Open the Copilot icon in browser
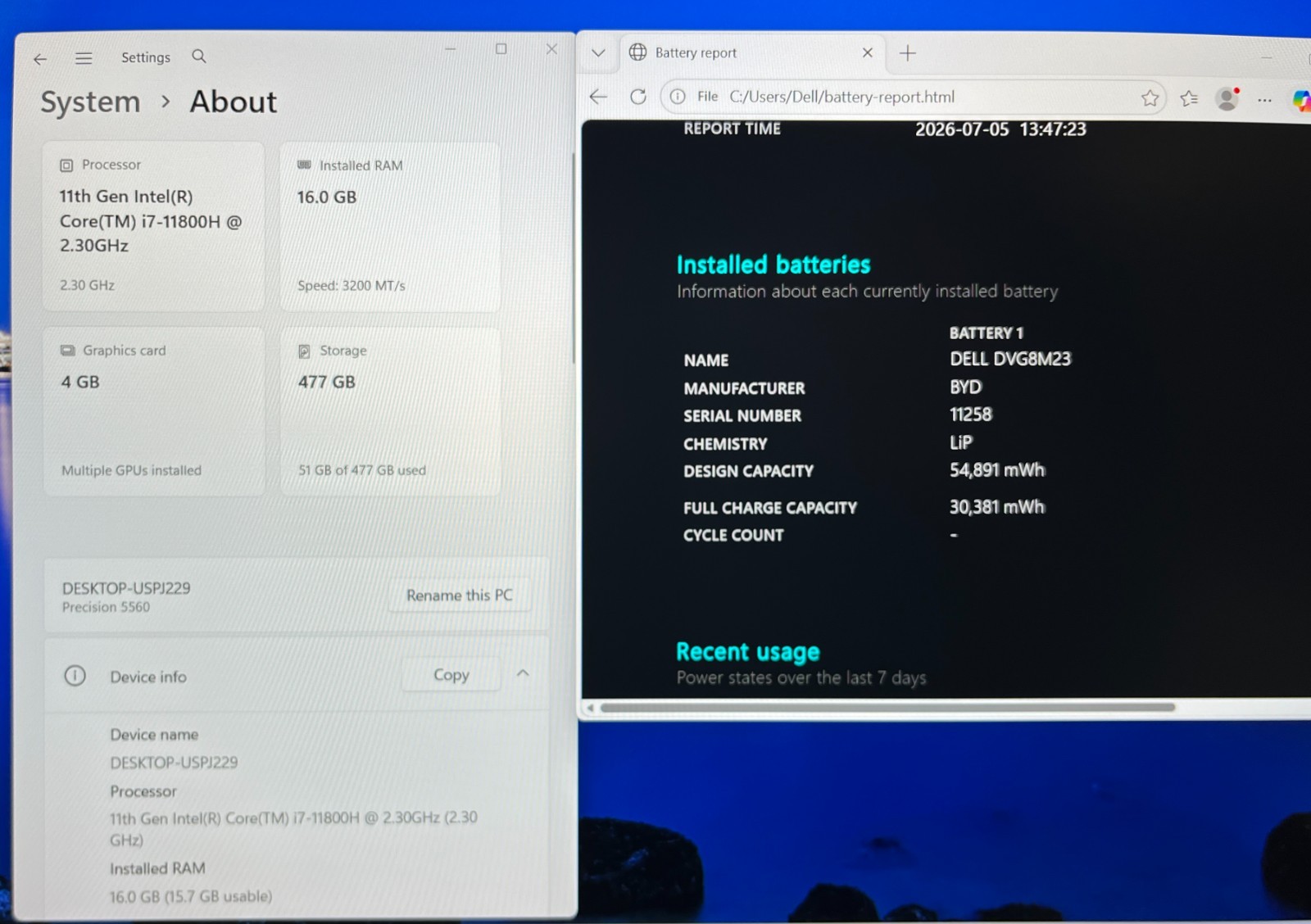The height and width of the screenshot is (924, 1311). click(1301, 100)
